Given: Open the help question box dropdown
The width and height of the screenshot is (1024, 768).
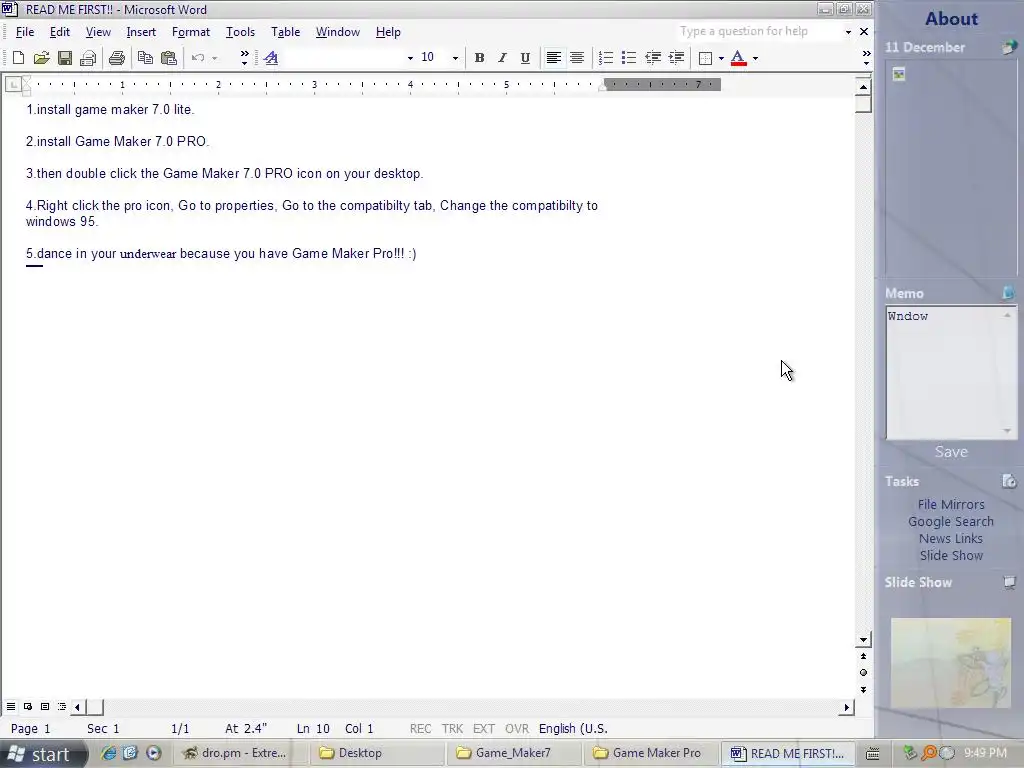Looking at the screenshot, I should click(x=848, y=32).
